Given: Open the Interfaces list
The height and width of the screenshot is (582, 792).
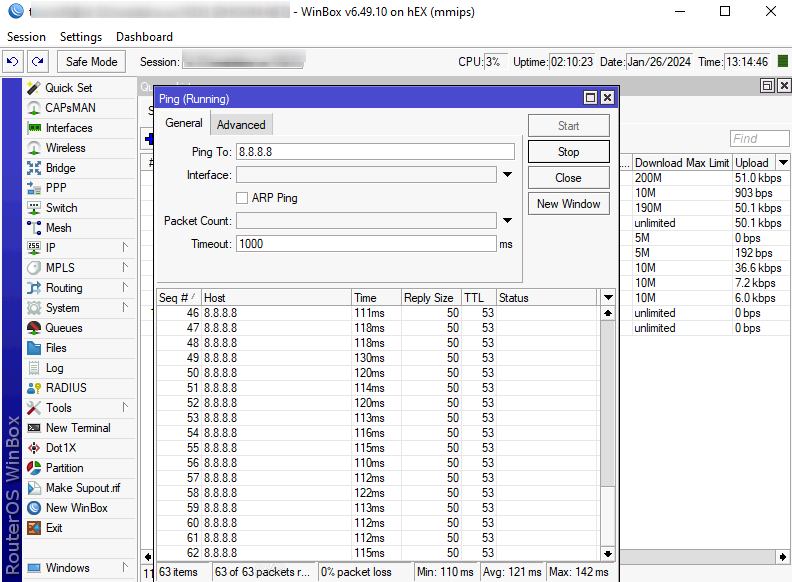Looking at the screenshot, I should pyautogui.click(x=69, y=128).
